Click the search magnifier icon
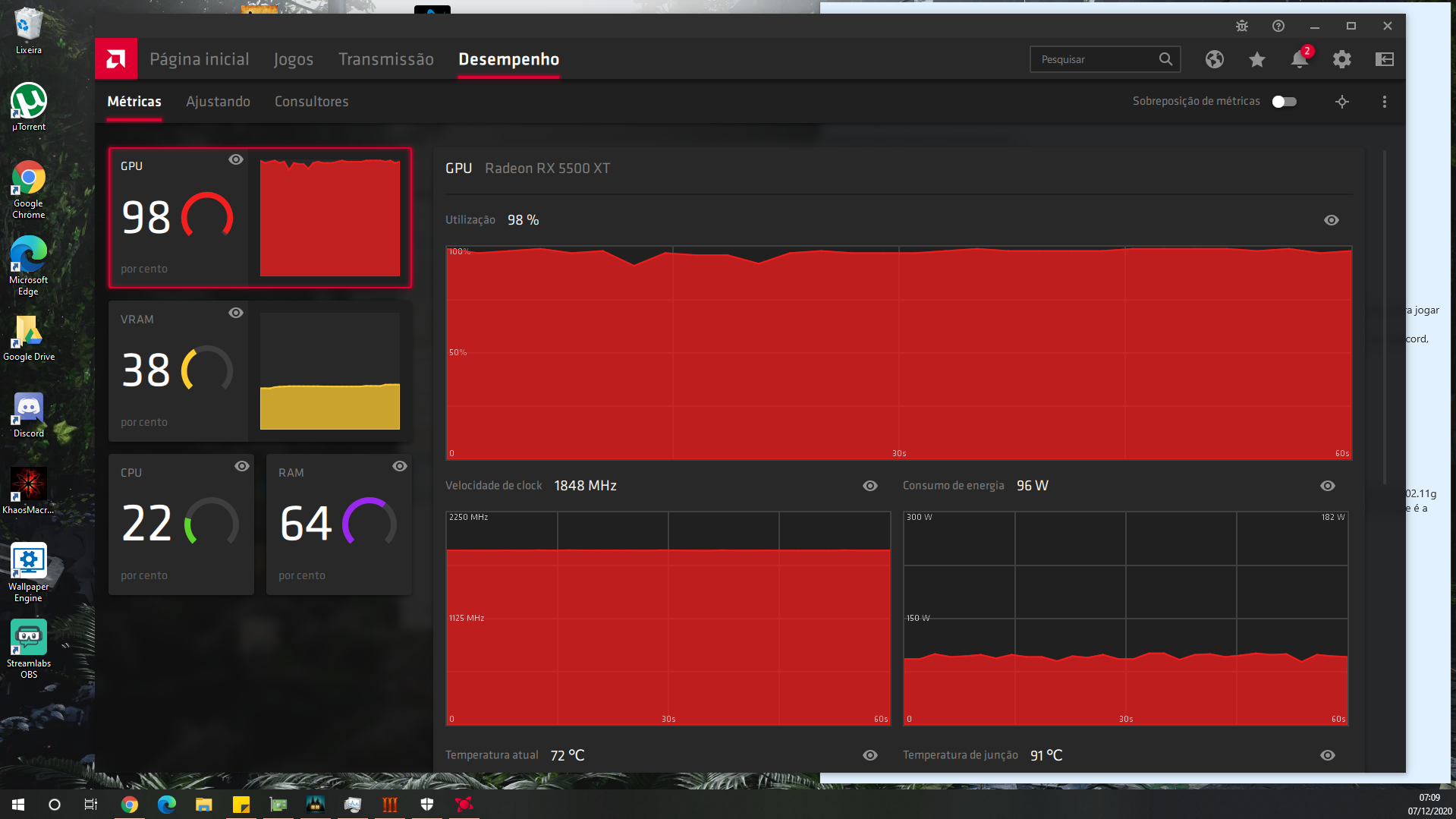 click(x=1165, y=59)
